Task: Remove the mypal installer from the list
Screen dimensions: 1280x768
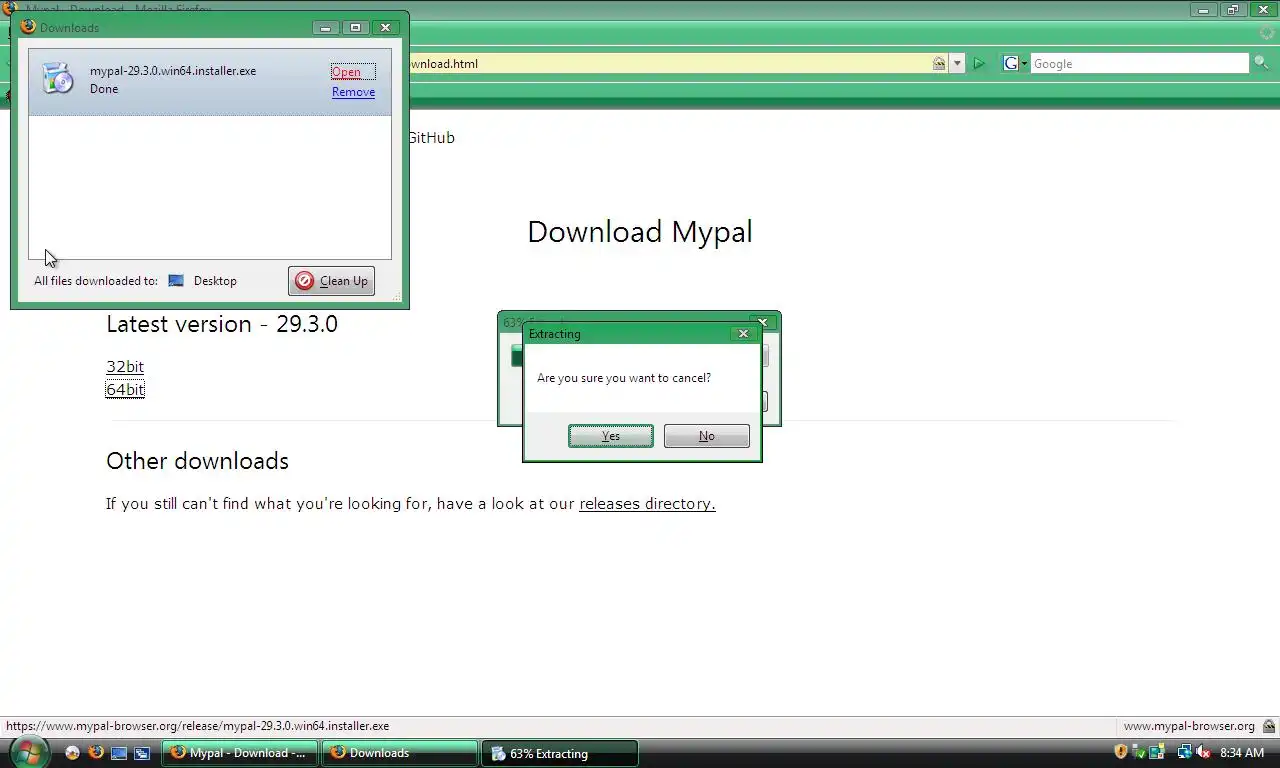Action: pyautogui.click(x=353, y=92)
